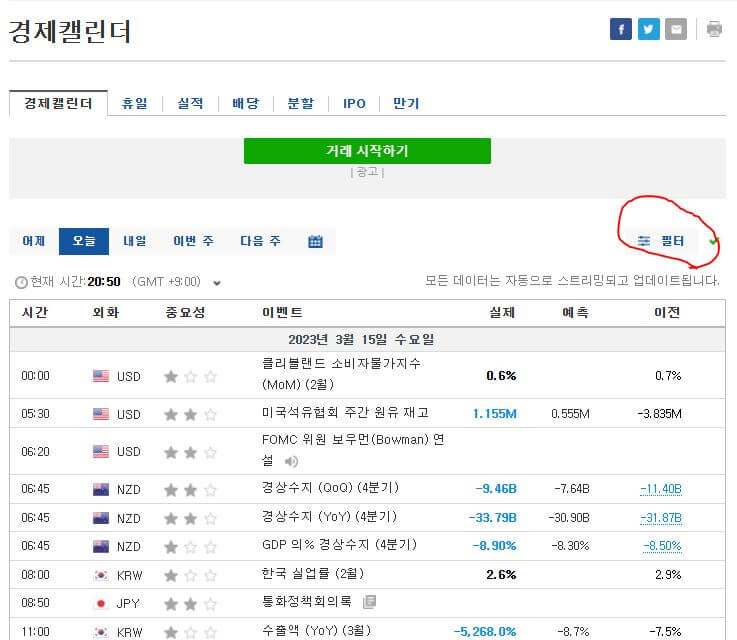This screenshot has height=640, width=737.
Task: Open the 필터 filter settings
Action: coord(660,241)
